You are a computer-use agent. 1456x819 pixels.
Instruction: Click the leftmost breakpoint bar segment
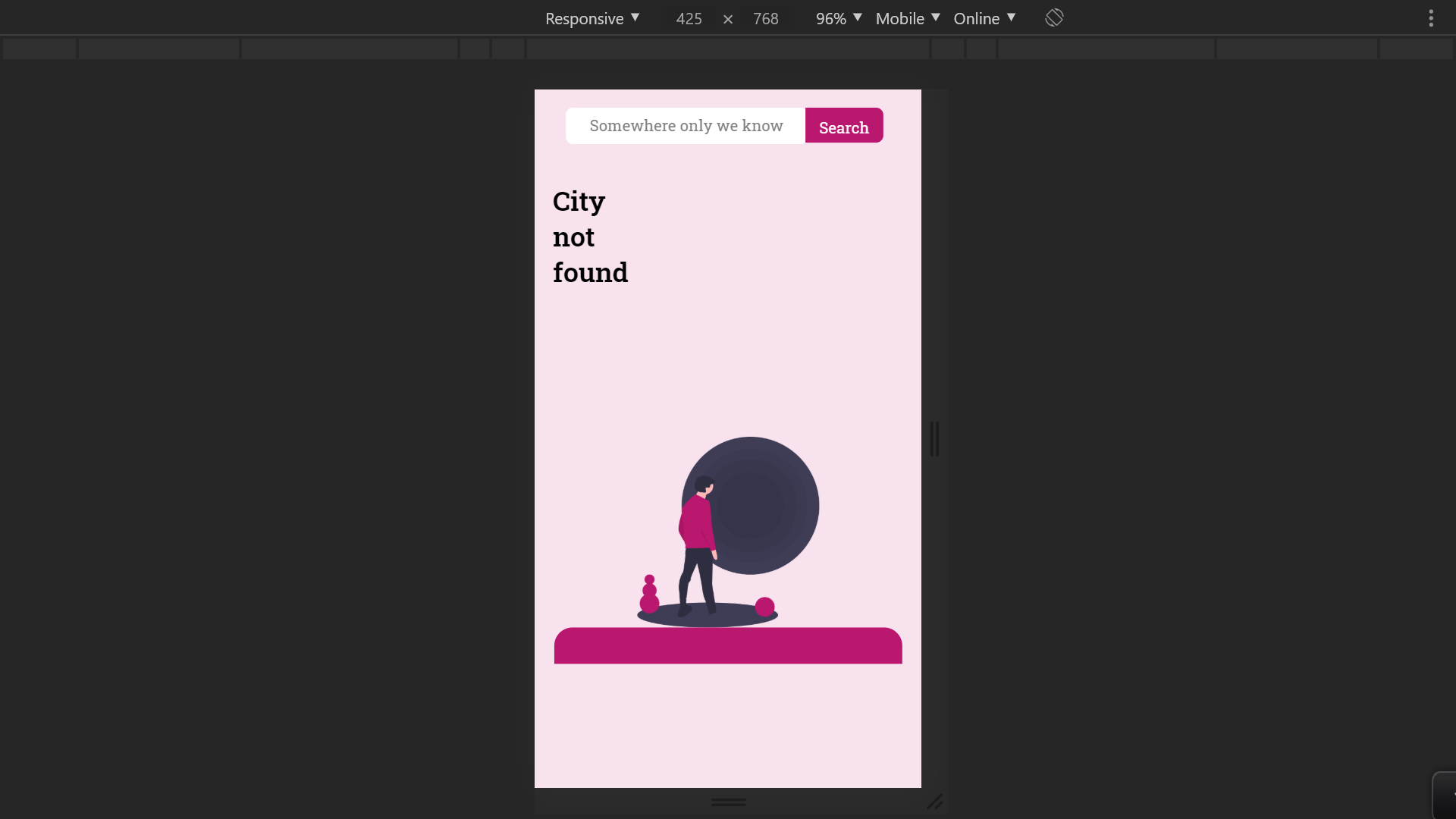click(x=39, y=49)
